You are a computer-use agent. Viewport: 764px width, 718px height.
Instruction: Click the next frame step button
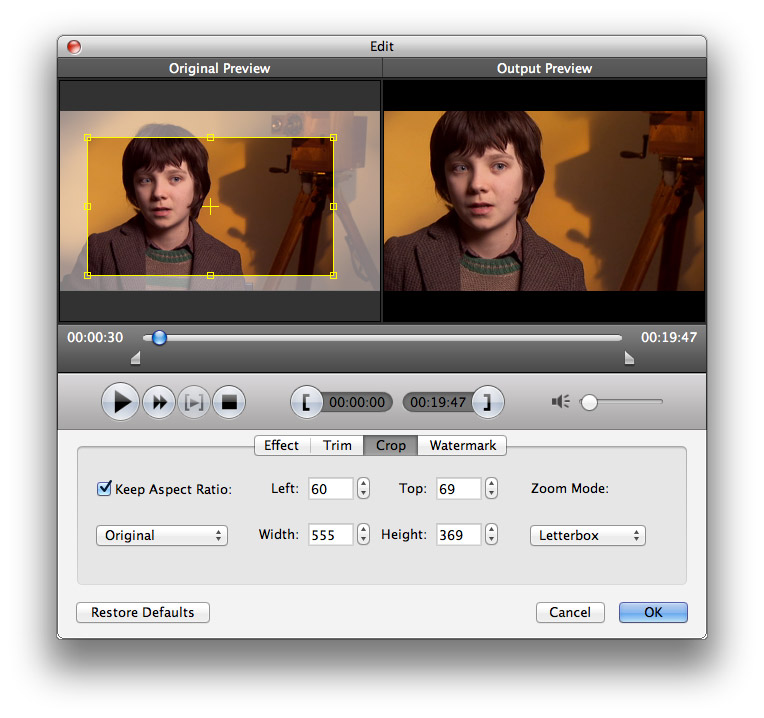(194, 402)
